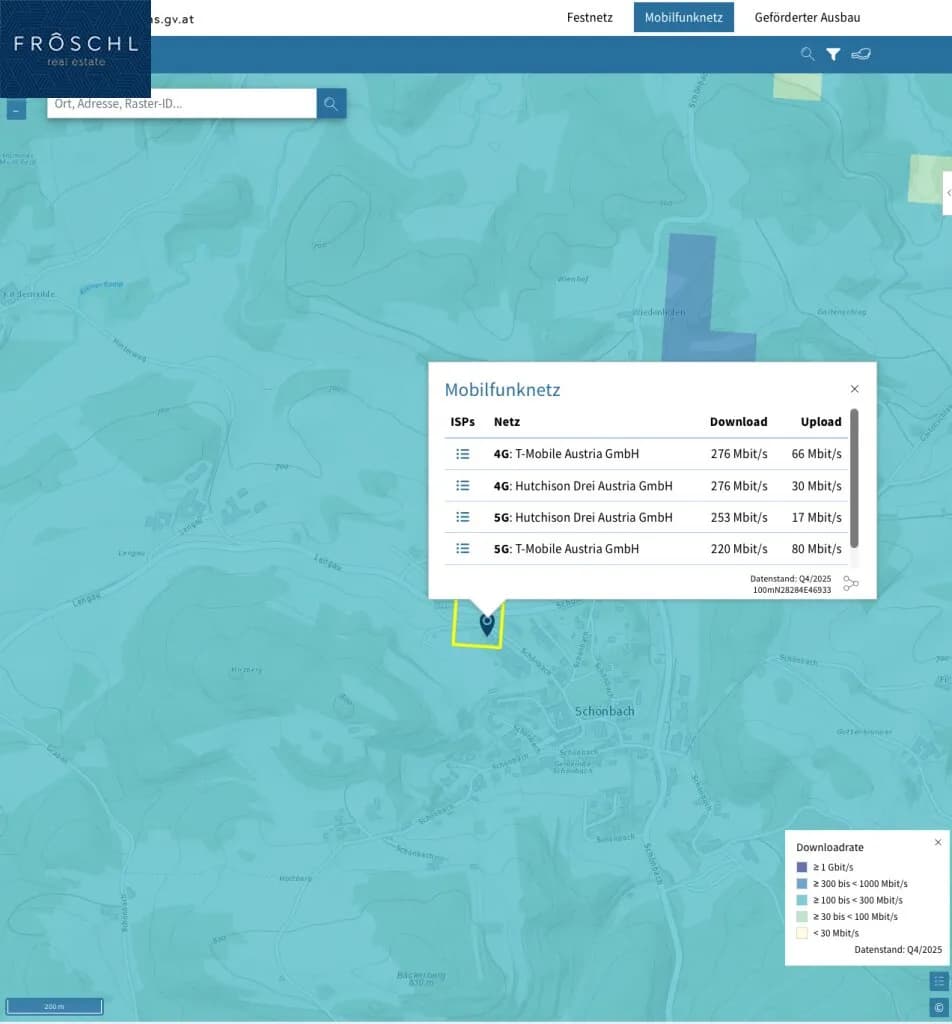Viewport: 952px width, 1024px height.
Task: Click '4G: Hutchison Drei Austria GmbH' text
Action: 583,486
